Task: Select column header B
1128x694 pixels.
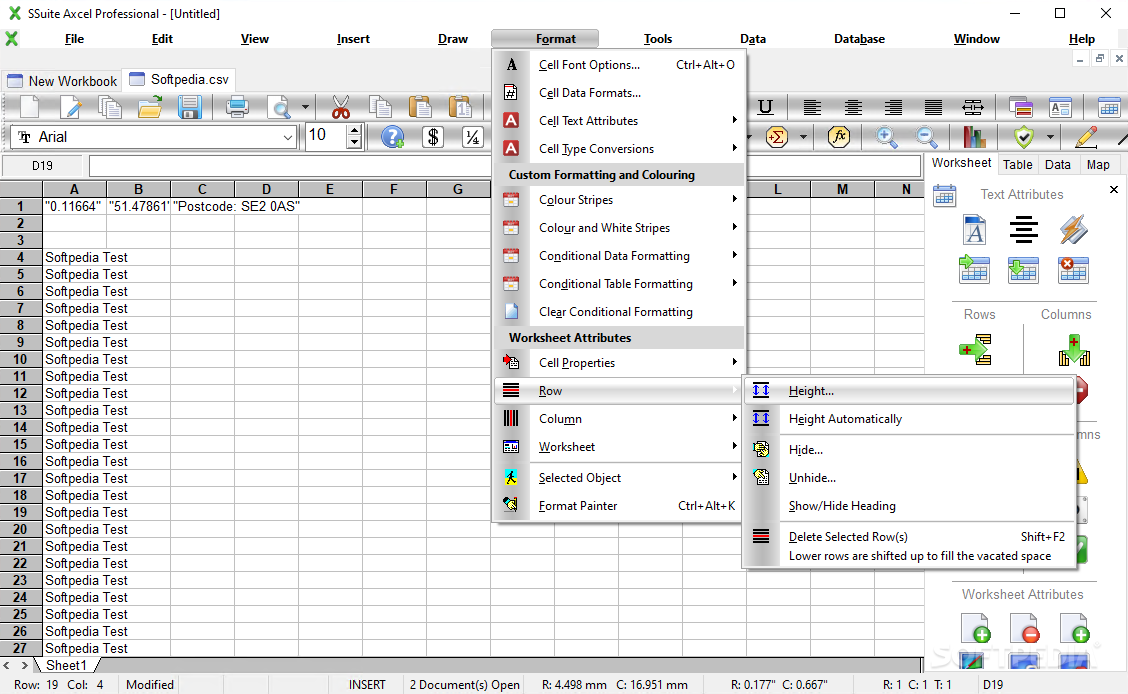Action: pos(138,189)
